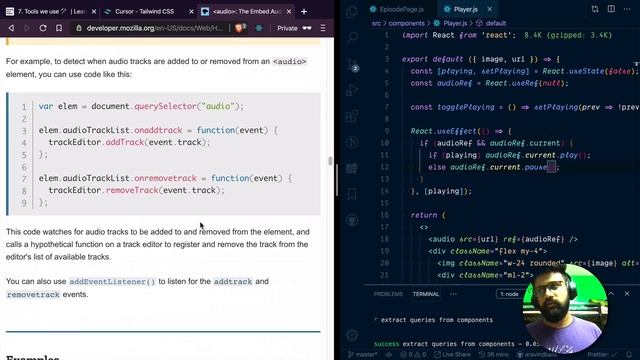Switch to Cursor - Tailwind CSS tab

tap(144, 11)
